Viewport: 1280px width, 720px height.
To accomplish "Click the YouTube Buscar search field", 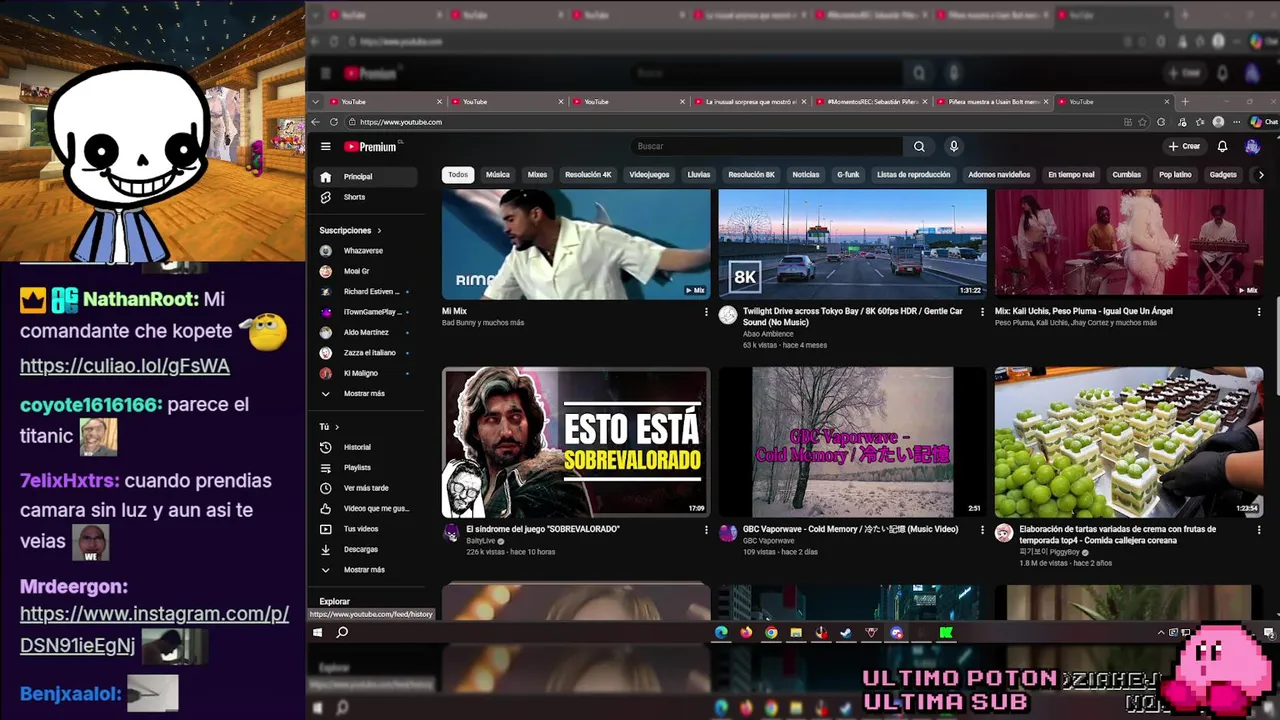I will [x=767, y=146].
